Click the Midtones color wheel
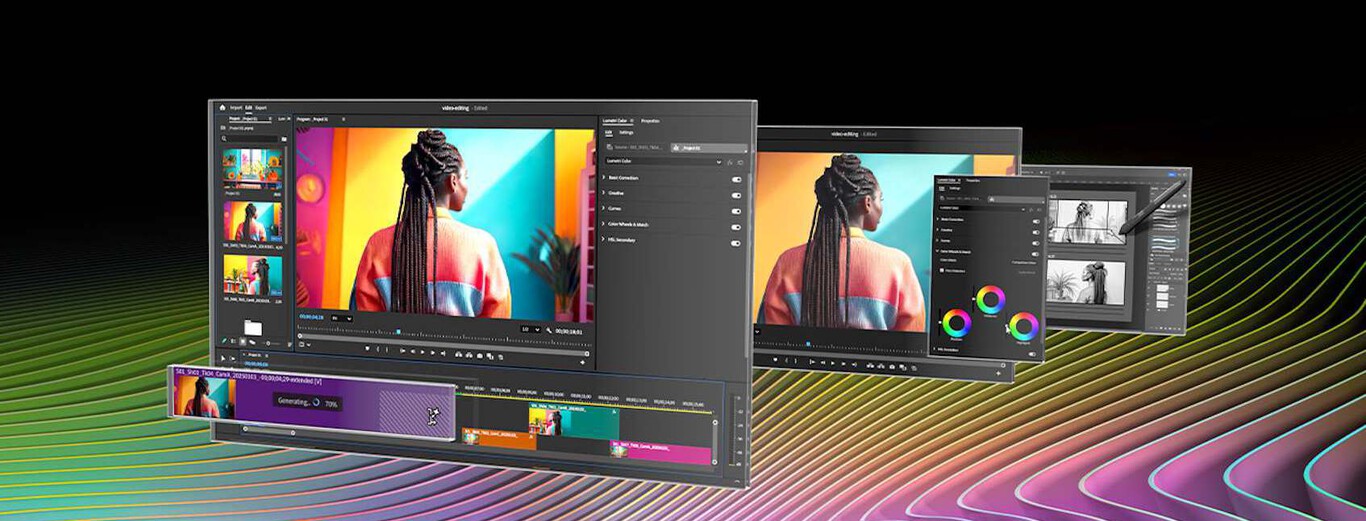The width and height of the screenshot is (1366, 521). [x=991, y=299]
